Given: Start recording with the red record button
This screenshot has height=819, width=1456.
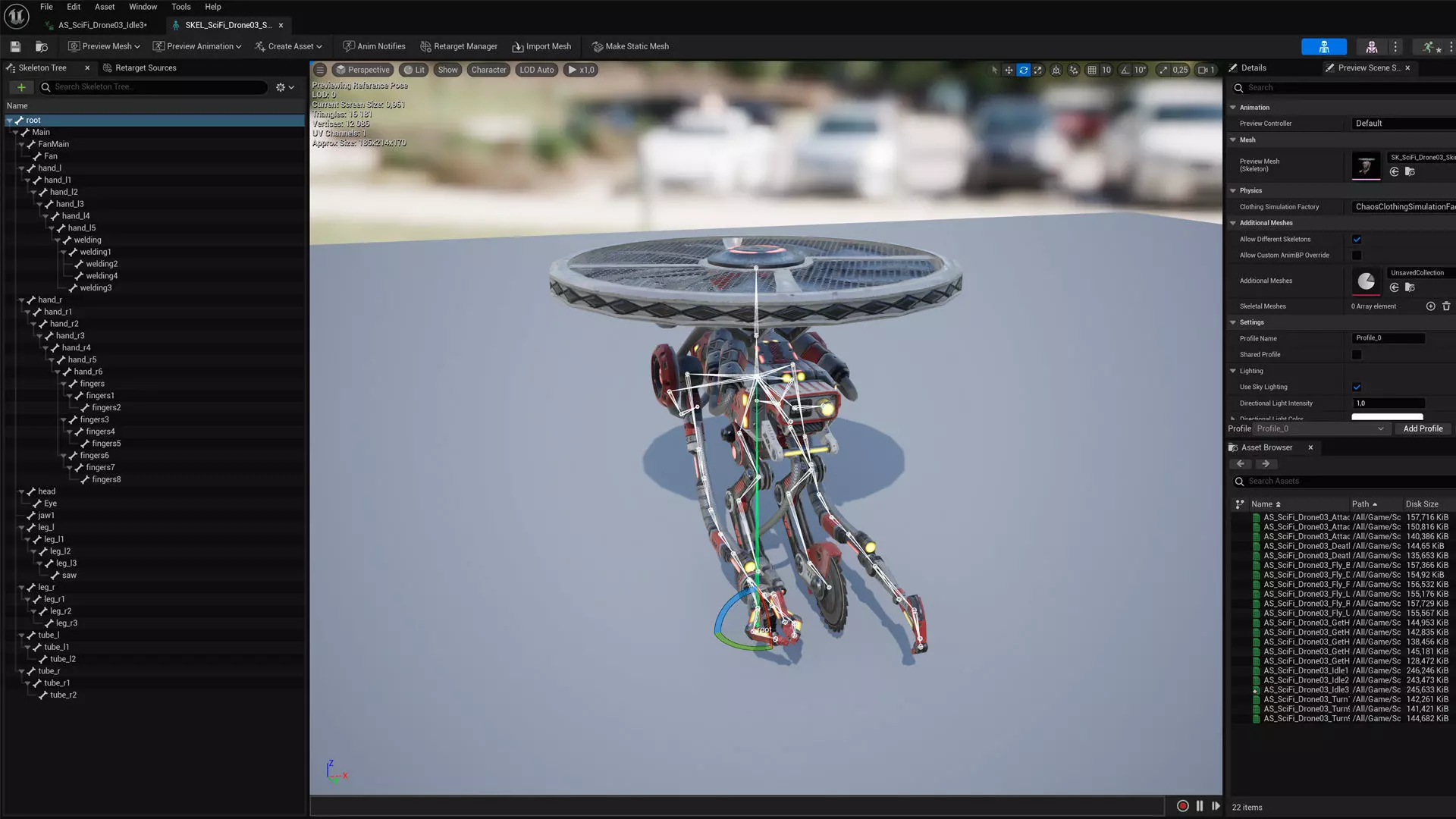Looking at the screenshot, I should coord(1182,806).
